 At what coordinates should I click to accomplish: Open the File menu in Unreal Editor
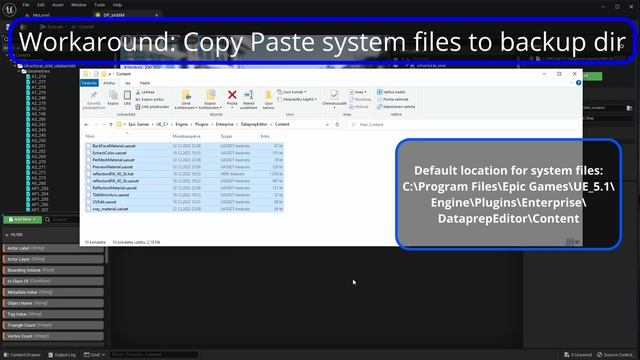(26, 5)
